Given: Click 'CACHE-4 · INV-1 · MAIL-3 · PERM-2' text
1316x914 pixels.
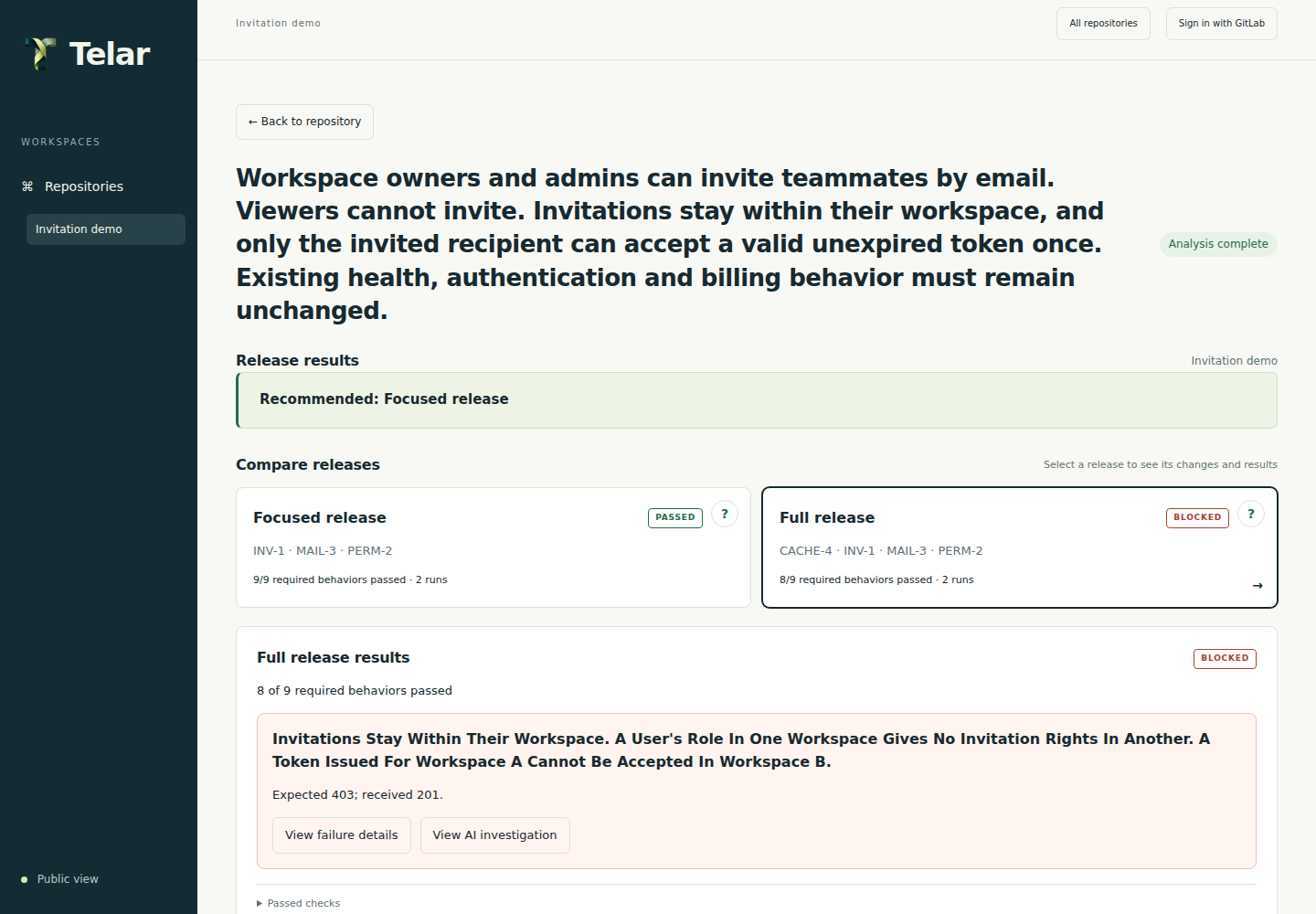Looking at the screenshot, I should (x=881, y=551).
